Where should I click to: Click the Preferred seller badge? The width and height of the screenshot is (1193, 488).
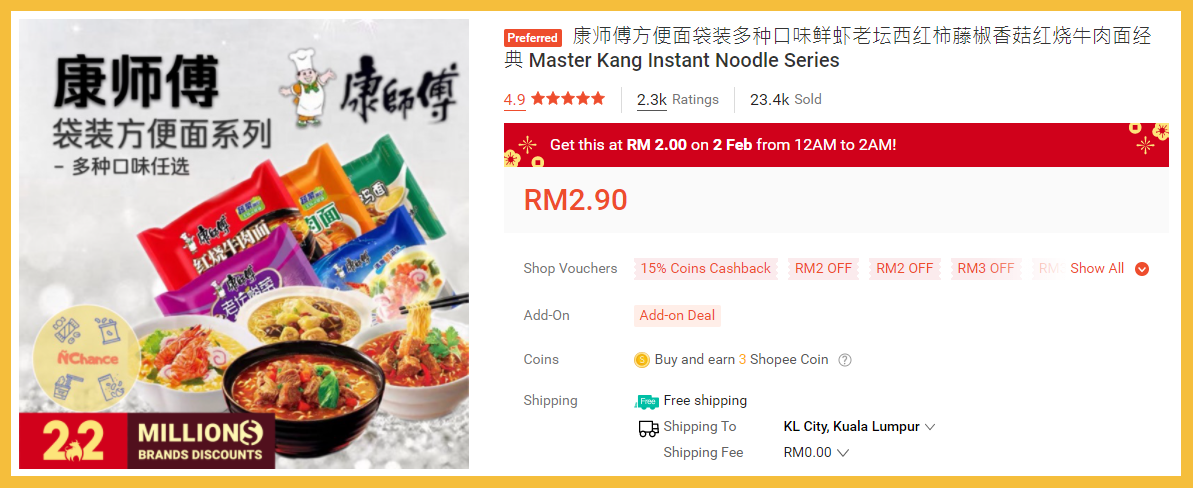click(x=533, y=38)
